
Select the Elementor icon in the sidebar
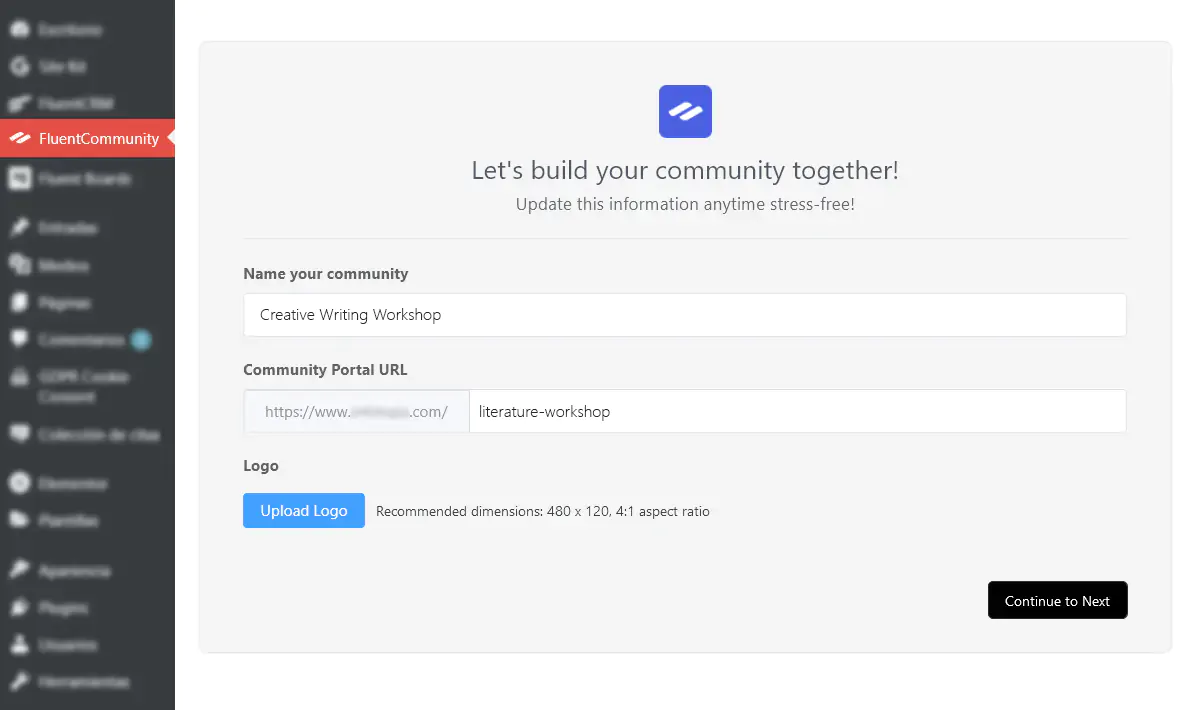pyautogui.click(x=20, y=483)
